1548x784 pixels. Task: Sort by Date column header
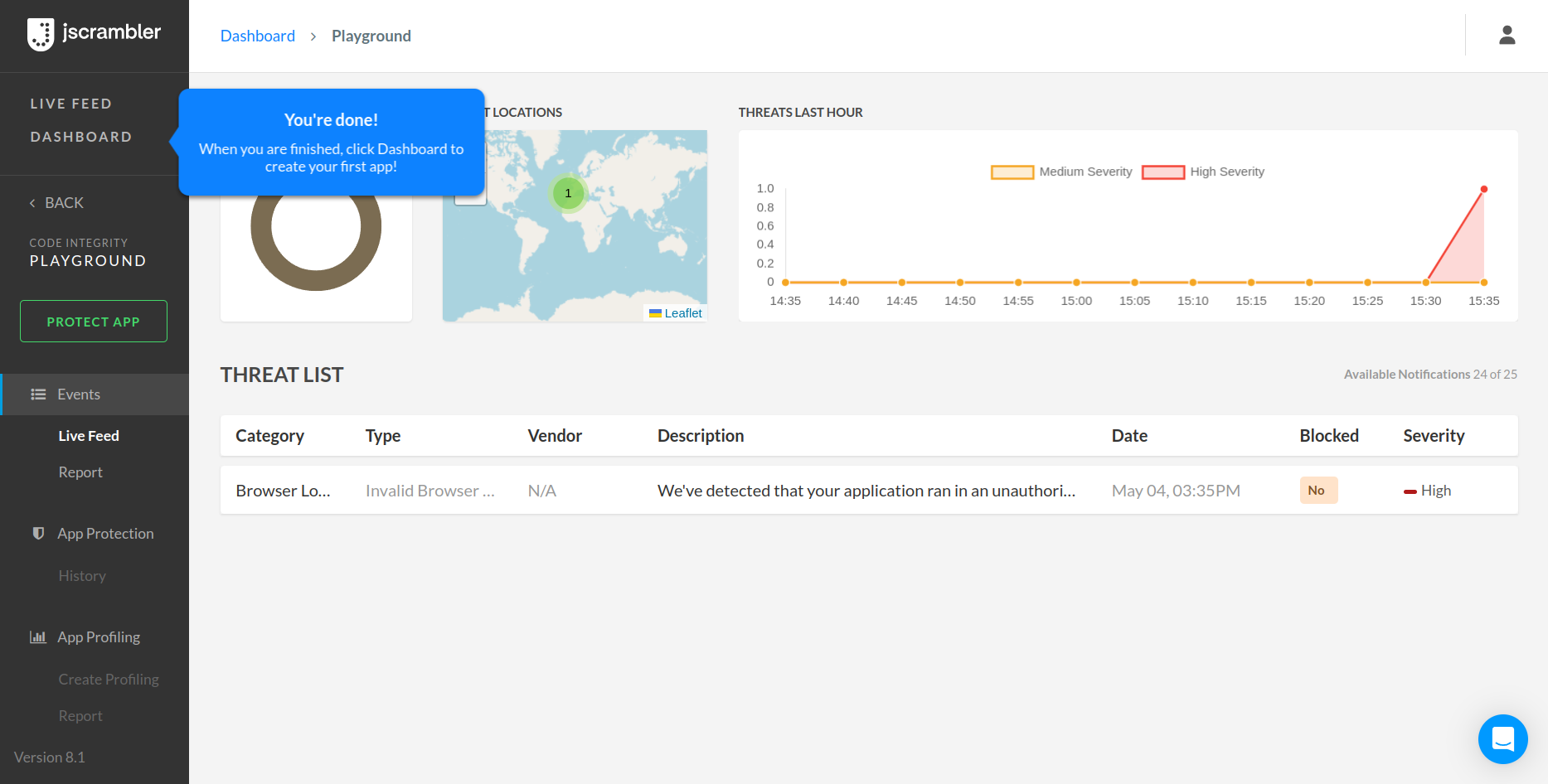(x=1129, y=436)
